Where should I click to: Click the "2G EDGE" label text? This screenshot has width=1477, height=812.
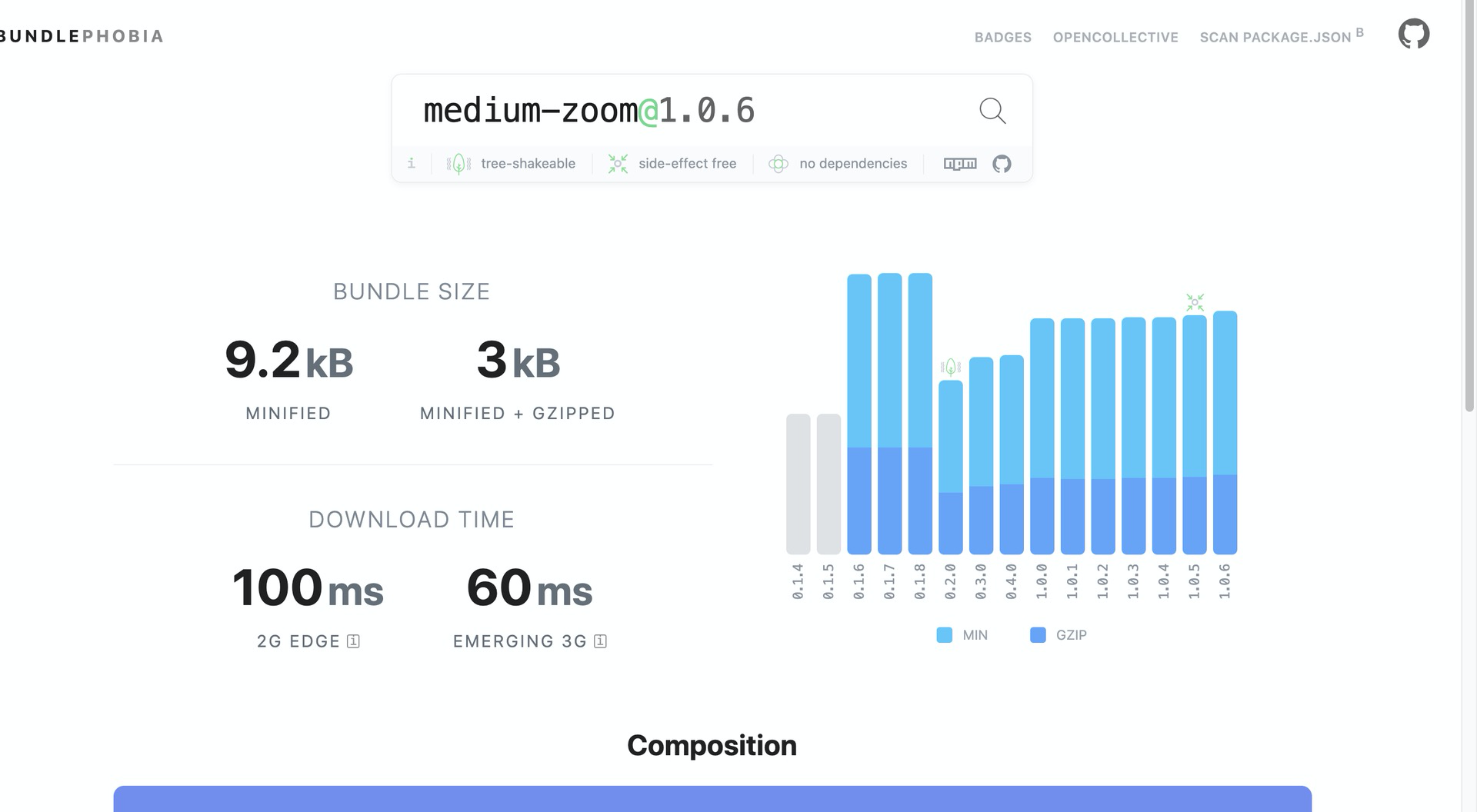[298, 641]
